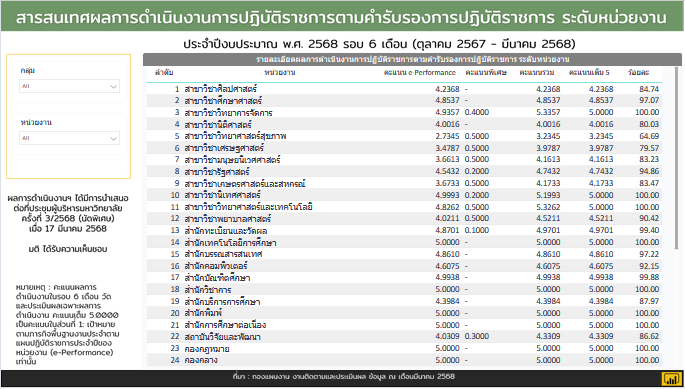The height and width of the screenshot is (389, 685).
Task: Select row สถาบันวิจัยและพัฒนา
Action: click(404, 337)
